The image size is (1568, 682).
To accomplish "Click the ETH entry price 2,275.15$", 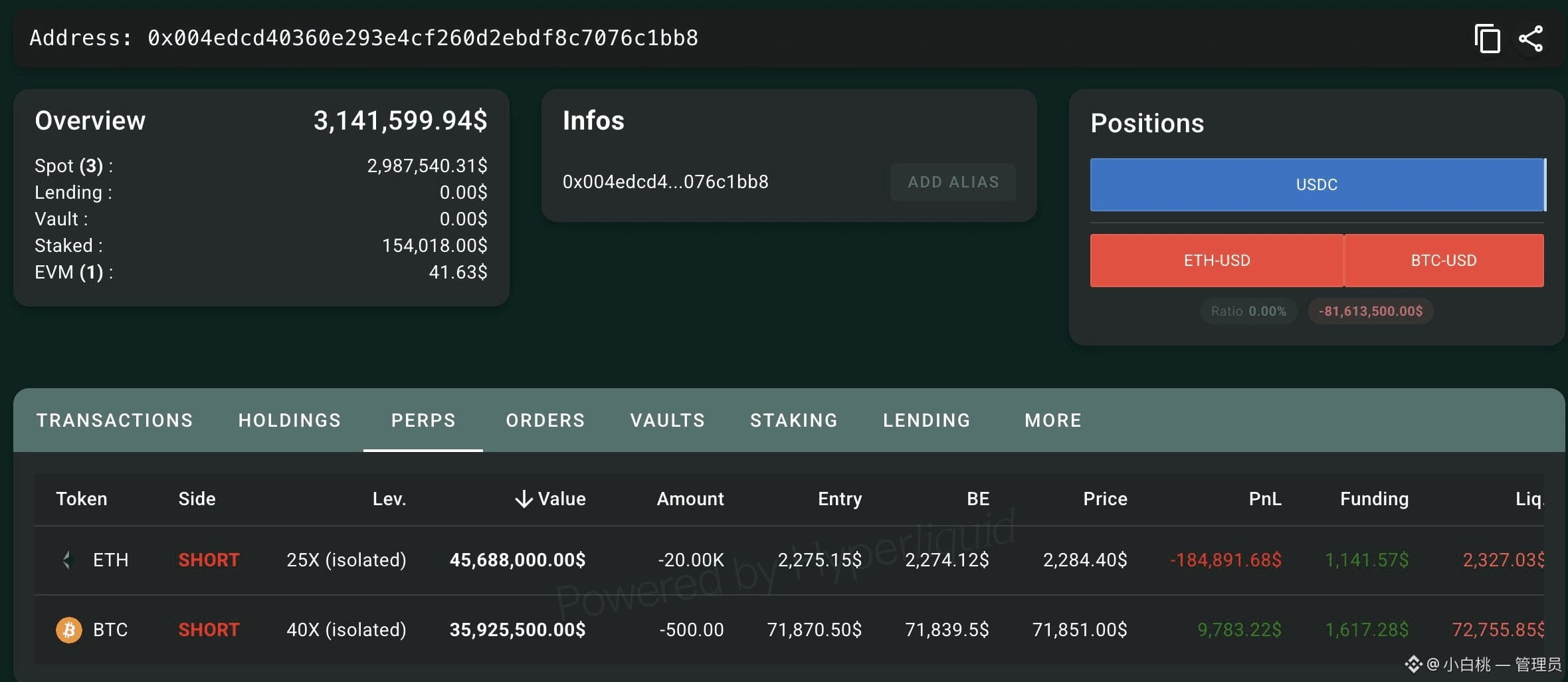I will click(820, 560).
